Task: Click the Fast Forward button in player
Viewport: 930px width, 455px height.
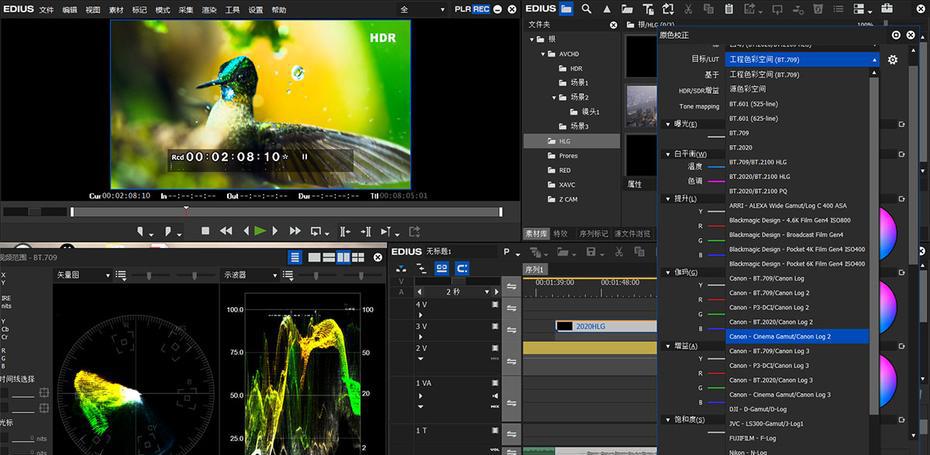Action: coord(295,231)
